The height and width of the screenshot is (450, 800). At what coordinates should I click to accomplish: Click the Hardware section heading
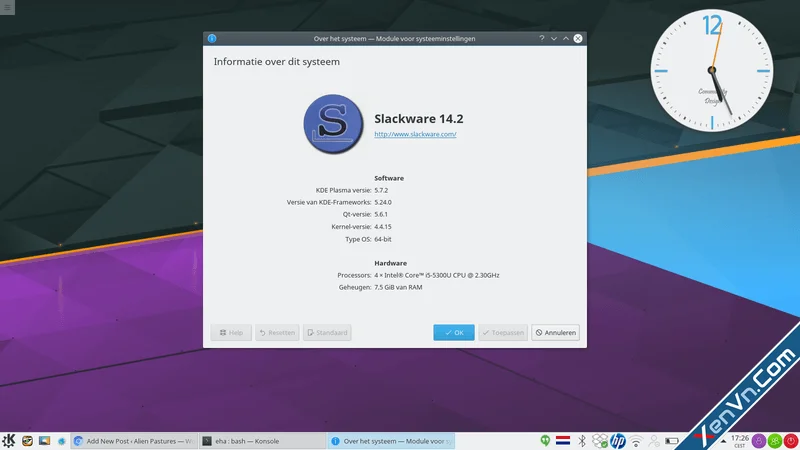(390, 263)
